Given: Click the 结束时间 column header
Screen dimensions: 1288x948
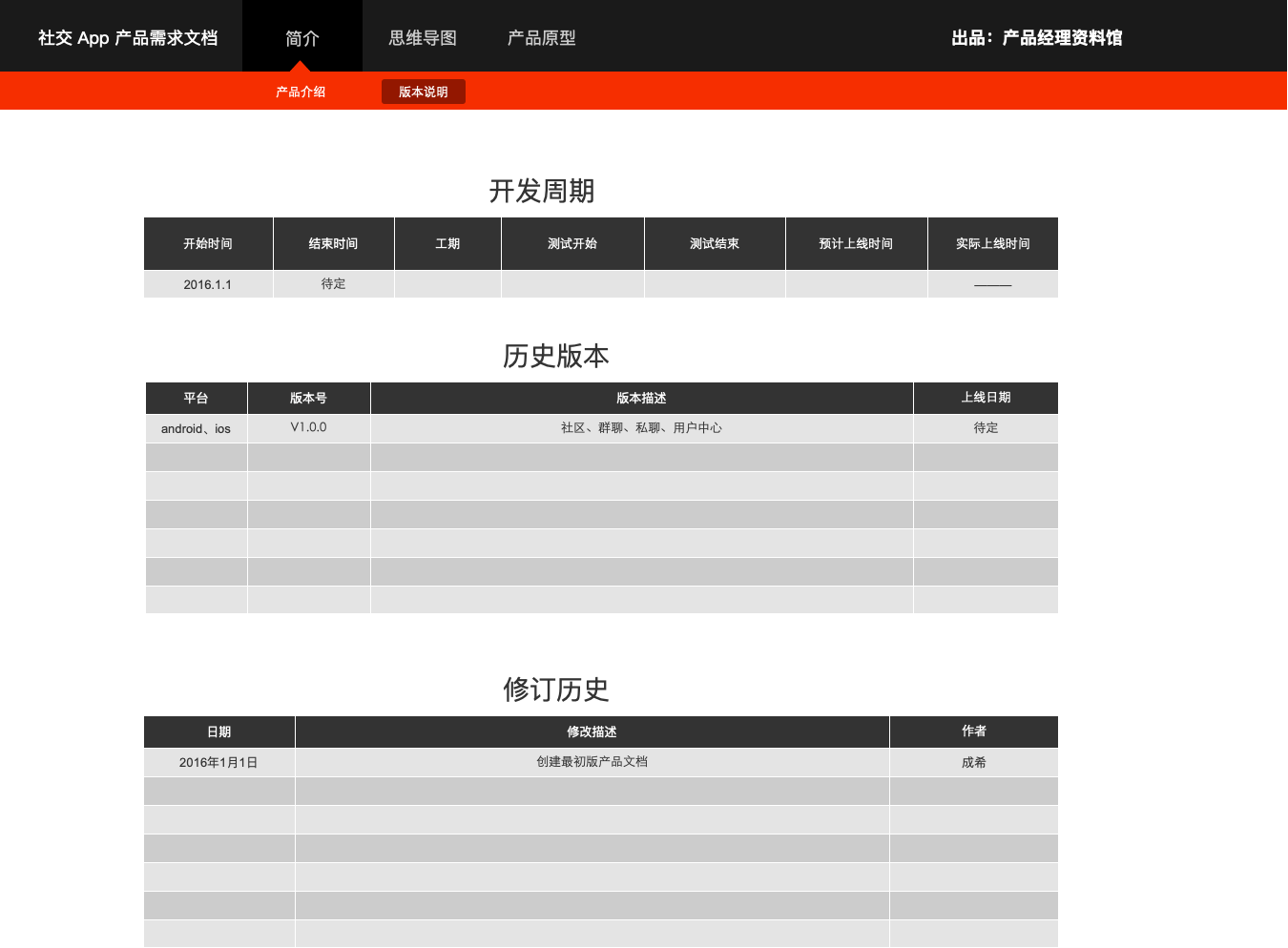Looking at the screenshot, I should tap(333, 243).
